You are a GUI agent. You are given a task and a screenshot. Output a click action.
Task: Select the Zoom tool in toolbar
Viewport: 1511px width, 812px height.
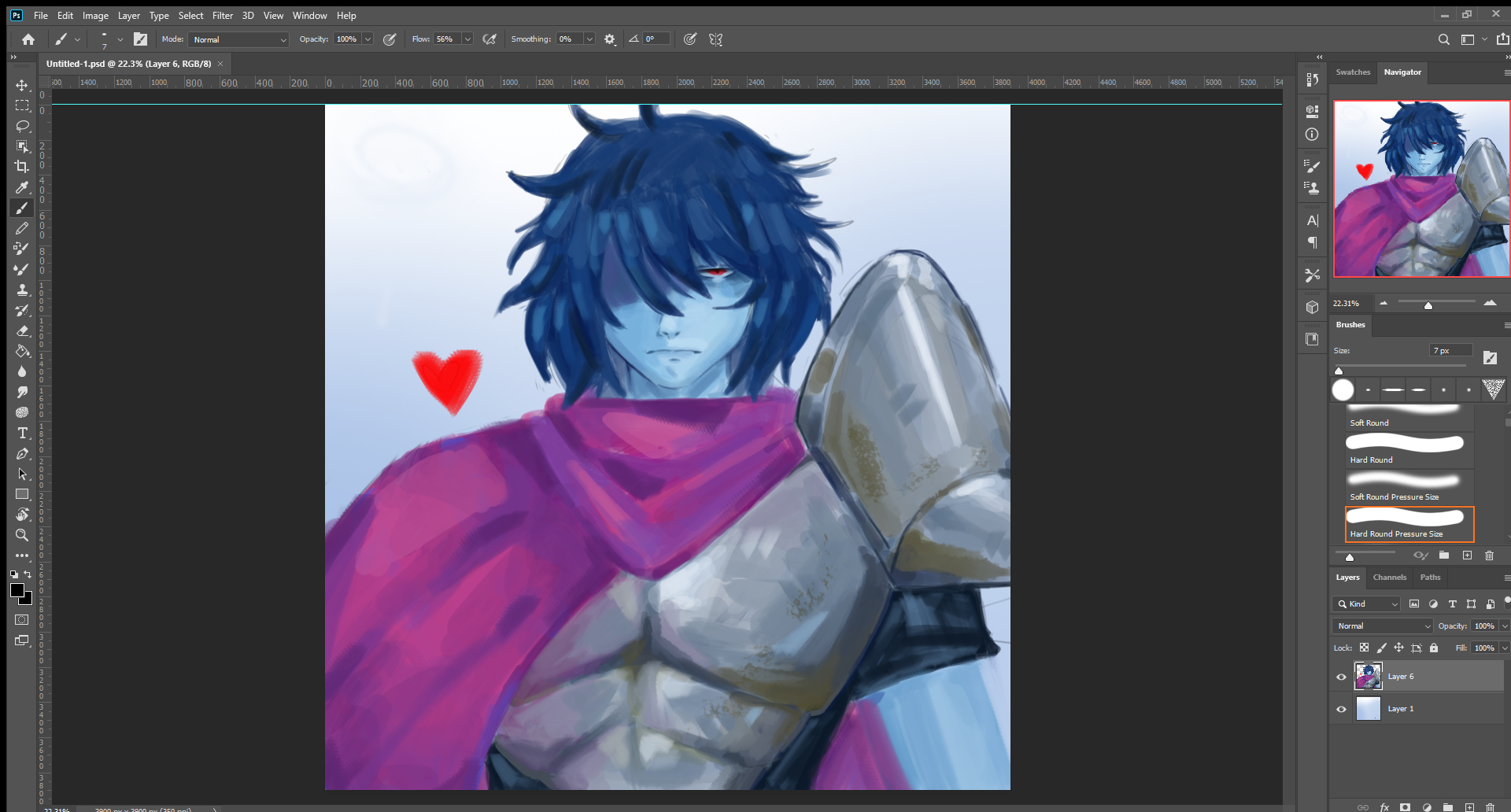(x=22, y=535)
